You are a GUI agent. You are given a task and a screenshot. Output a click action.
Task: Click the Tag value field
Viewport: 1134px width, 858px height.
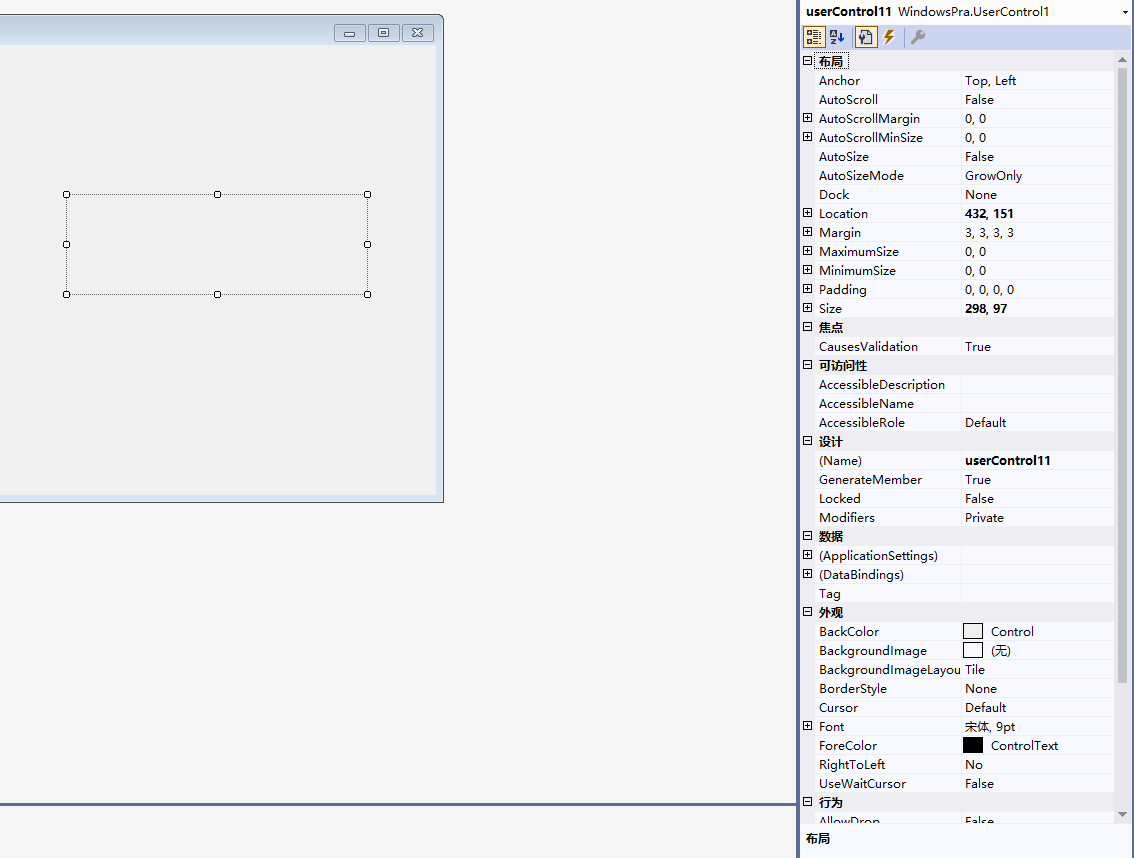coord(1038,593)
